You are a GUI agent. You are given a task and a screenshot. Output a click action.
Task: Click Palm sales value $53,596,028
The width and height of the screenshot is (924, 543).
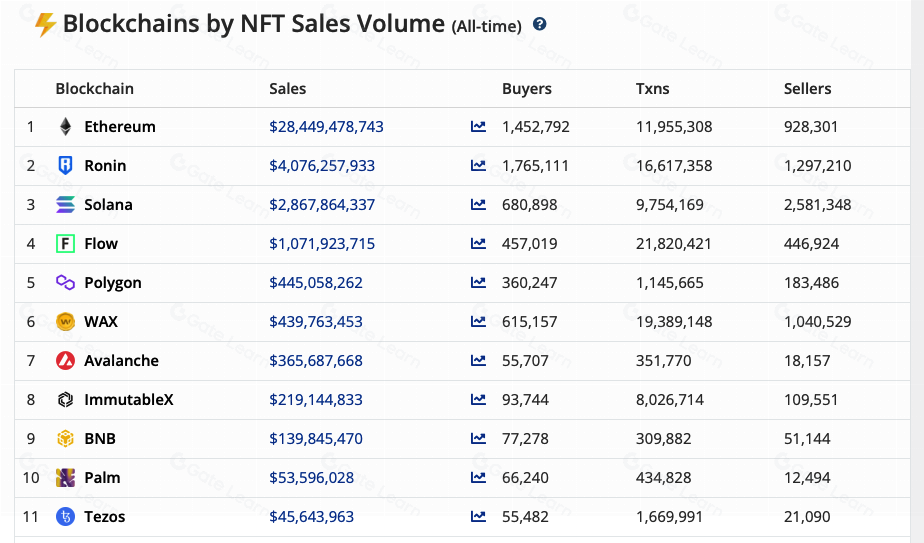(311, 478)
